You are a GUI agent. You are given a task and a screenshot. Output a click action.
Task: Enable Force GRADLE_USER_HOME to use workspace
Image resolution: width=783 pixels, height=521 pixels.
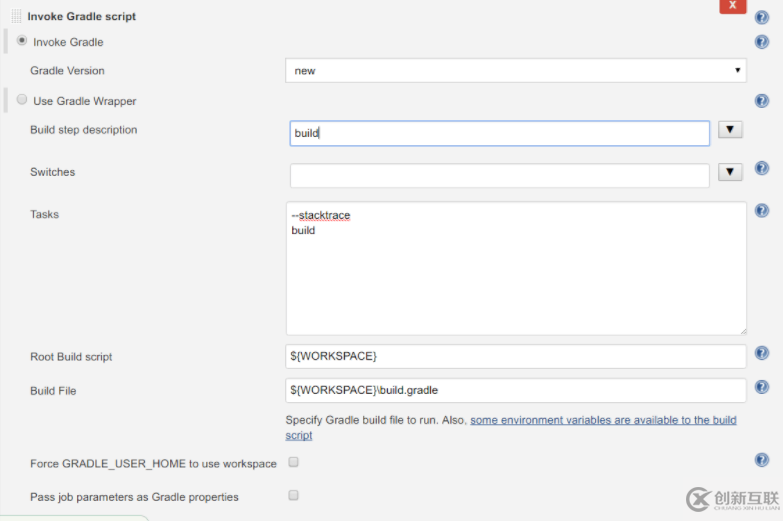(294, 462)
